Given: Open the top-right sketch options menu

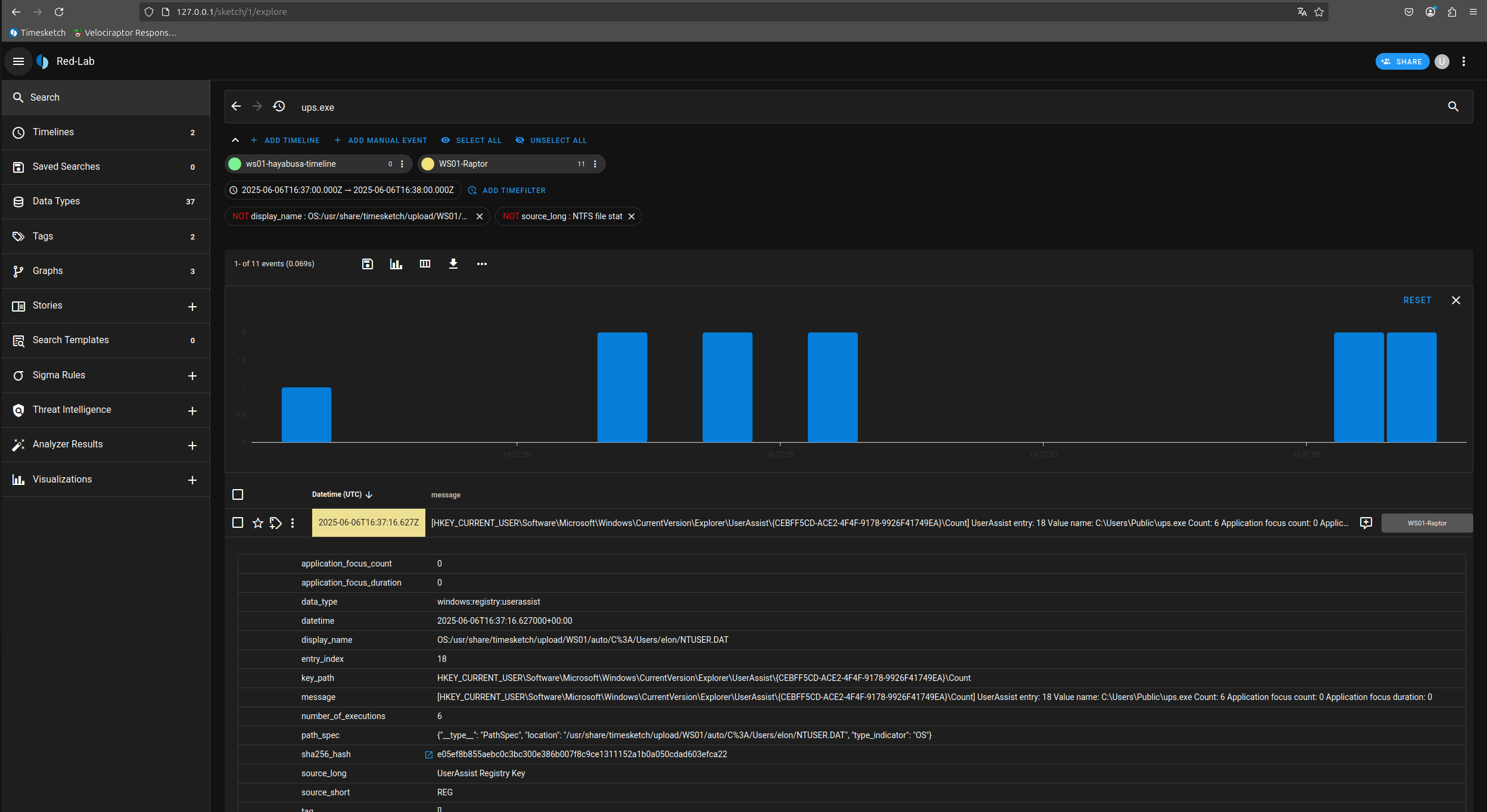Looking at the screenshot, I should click(x=1464, y=61).
